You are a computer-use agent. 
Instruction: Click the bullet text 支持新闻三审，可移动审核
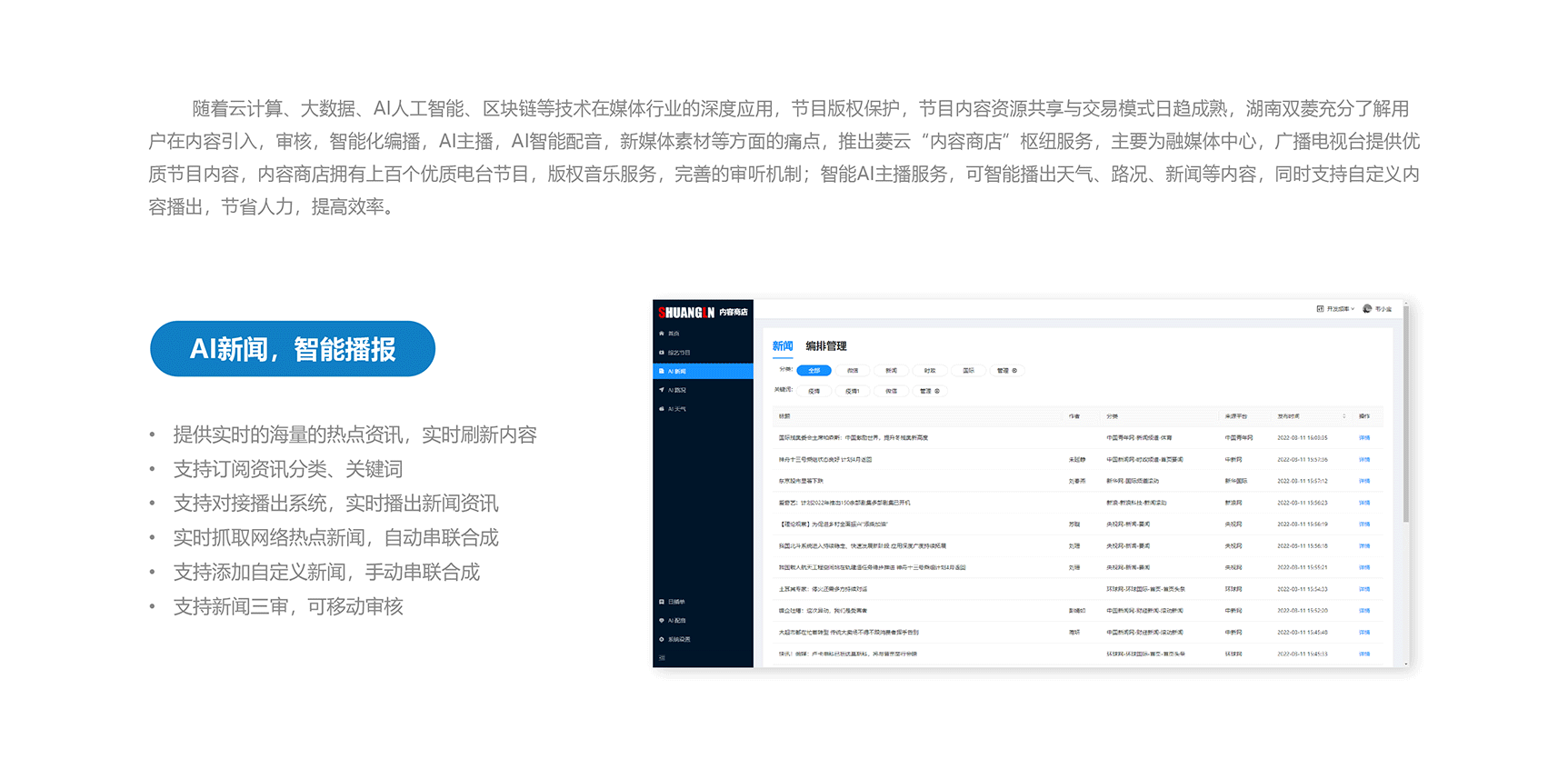pos(288,606)
